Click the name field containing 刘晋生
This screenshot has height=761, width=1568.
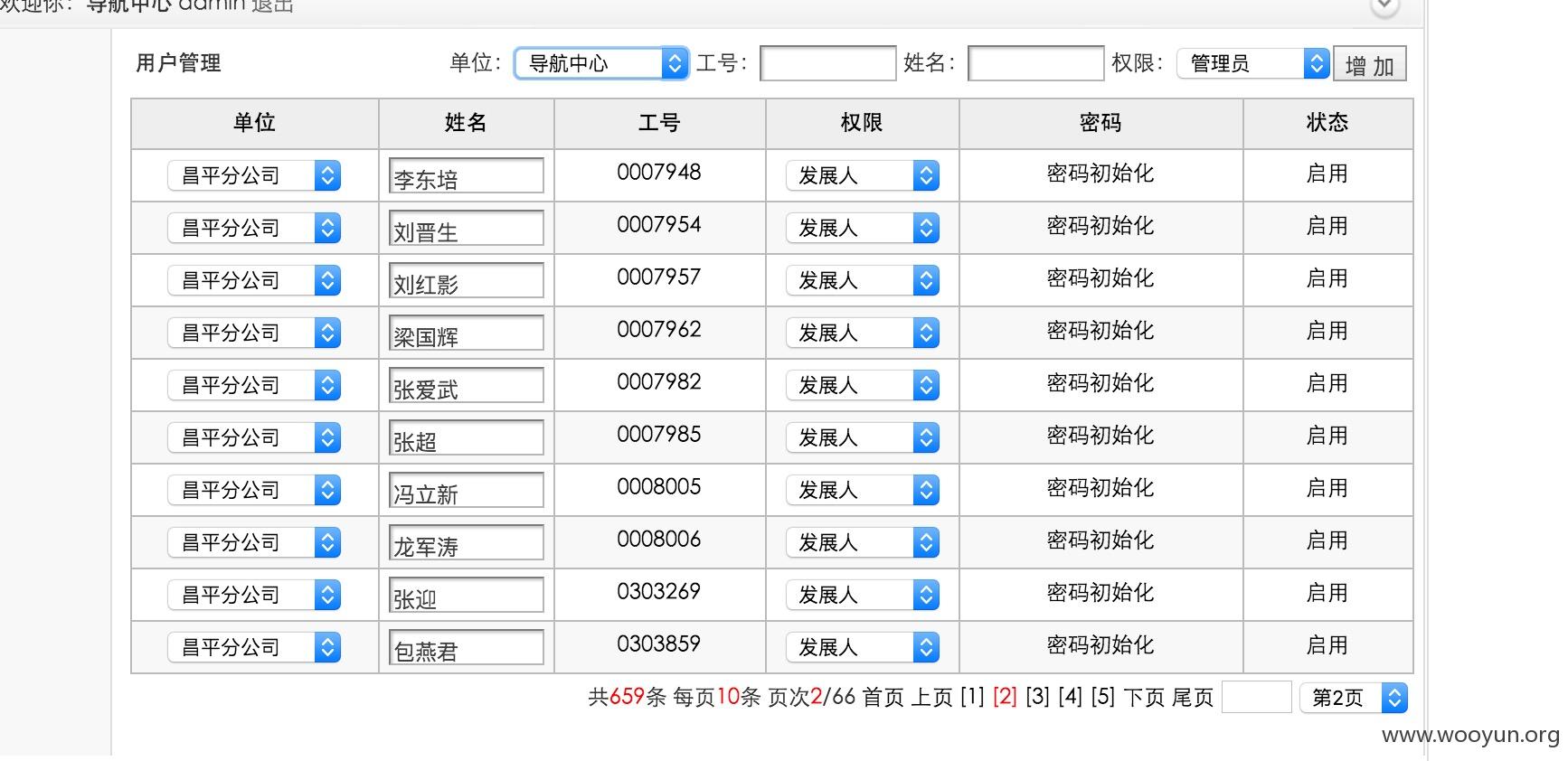467,229
